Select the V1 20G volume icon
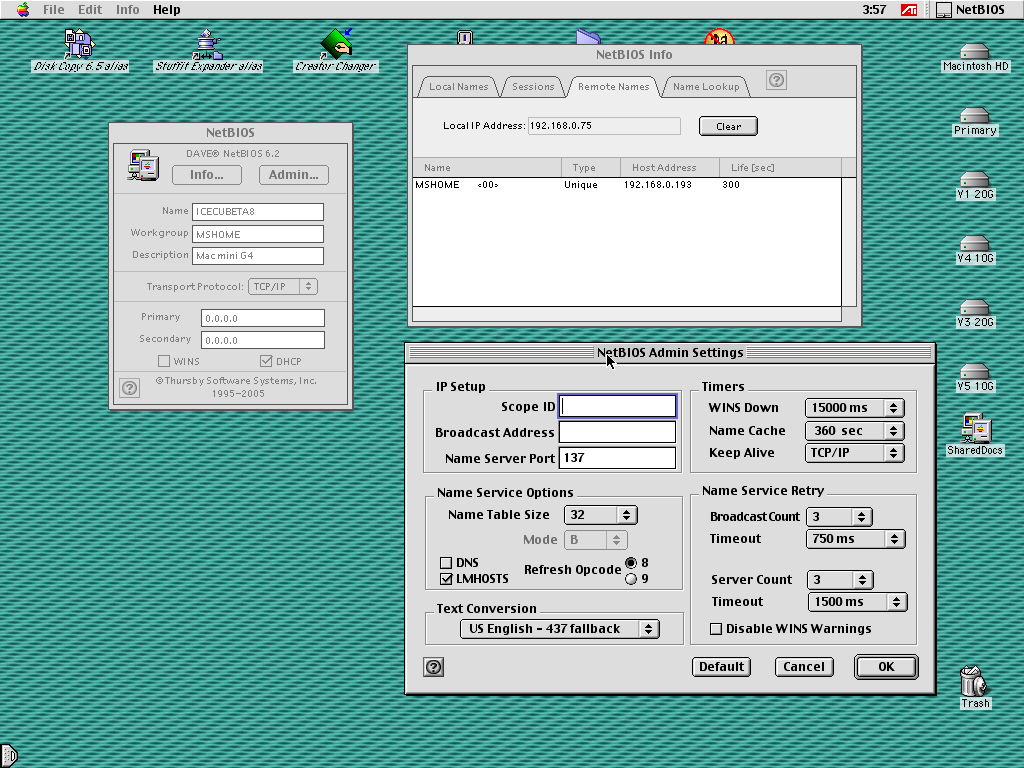This screenshot has width=1024, height=768. tap(975, 179)
